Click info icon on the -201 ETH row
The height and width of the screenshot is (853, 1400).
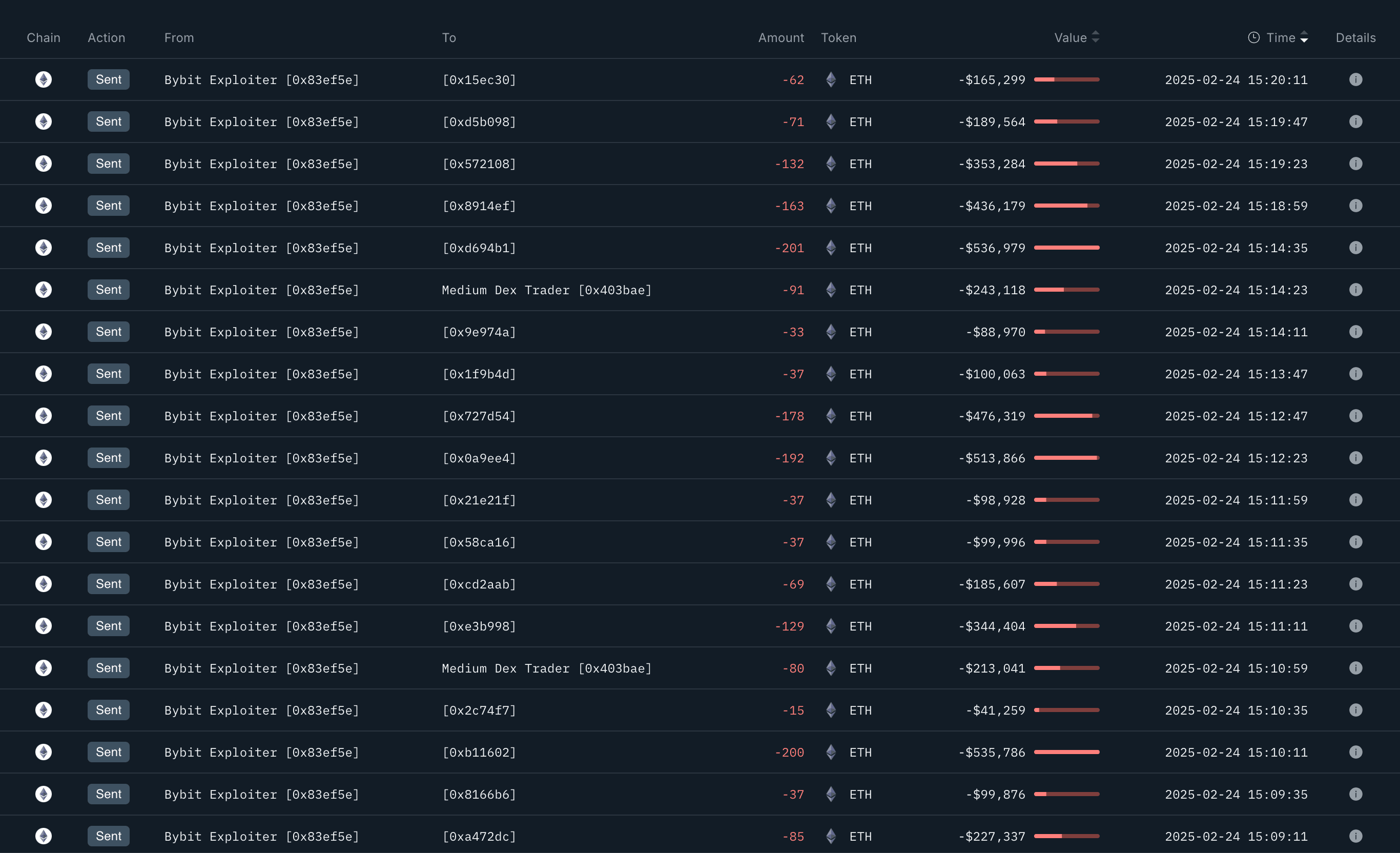1356,248
